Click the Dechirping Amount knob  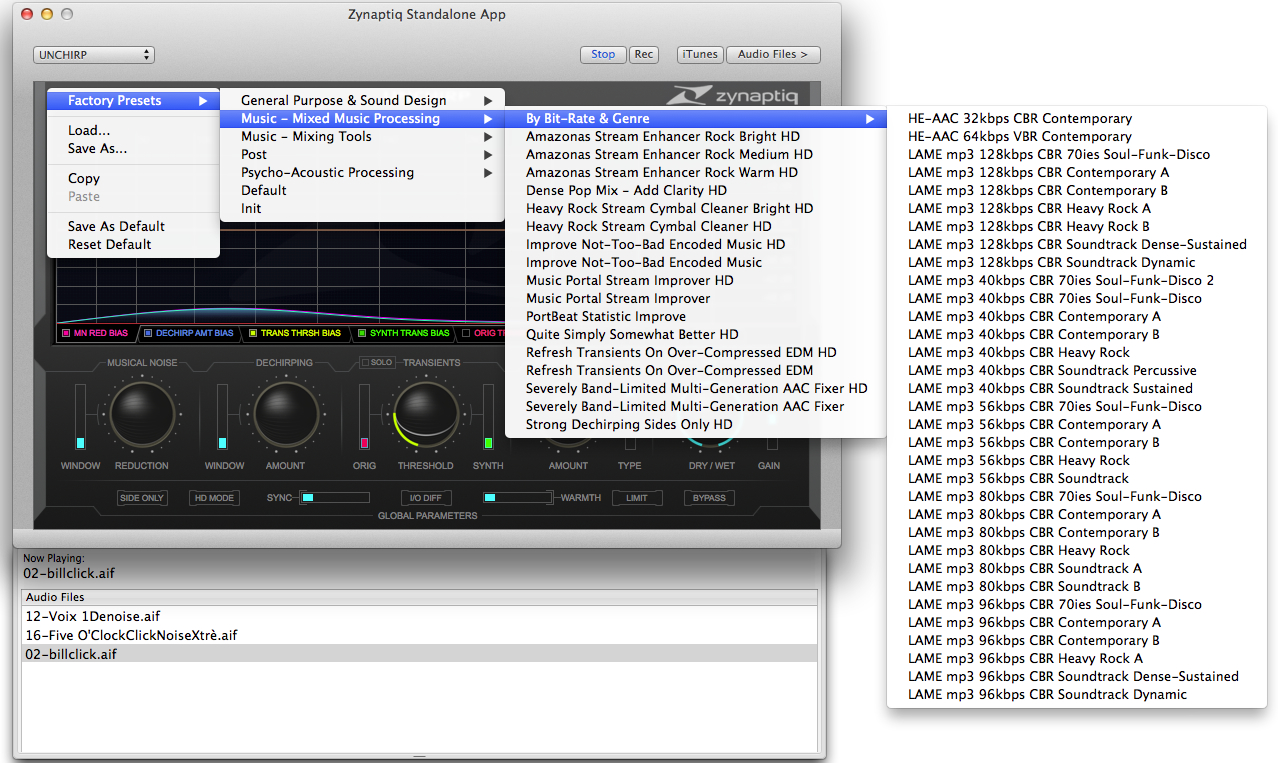285,414
